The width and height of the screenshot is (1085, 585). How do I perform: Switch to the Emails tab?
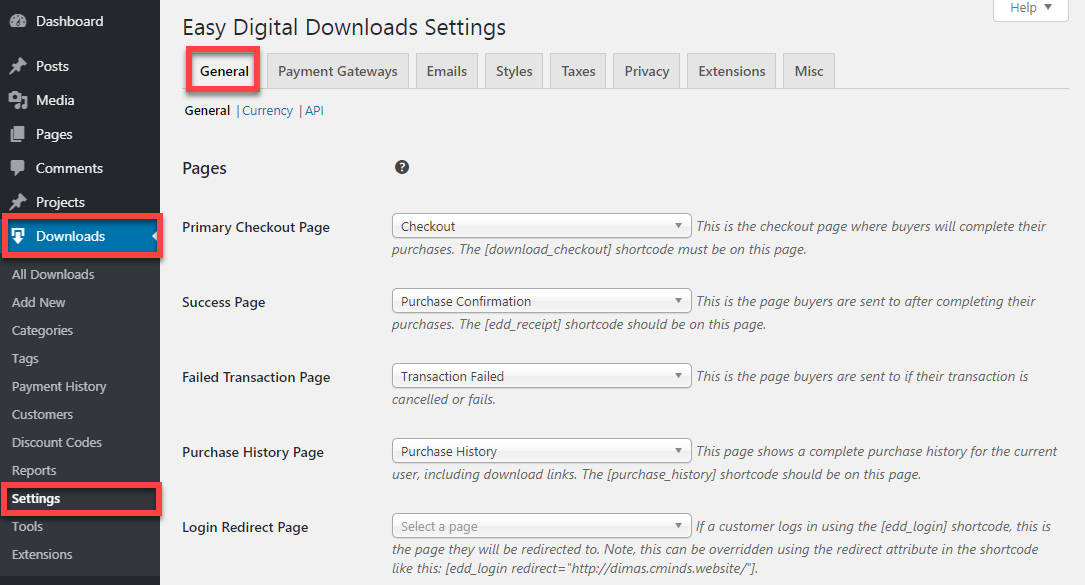447,71
